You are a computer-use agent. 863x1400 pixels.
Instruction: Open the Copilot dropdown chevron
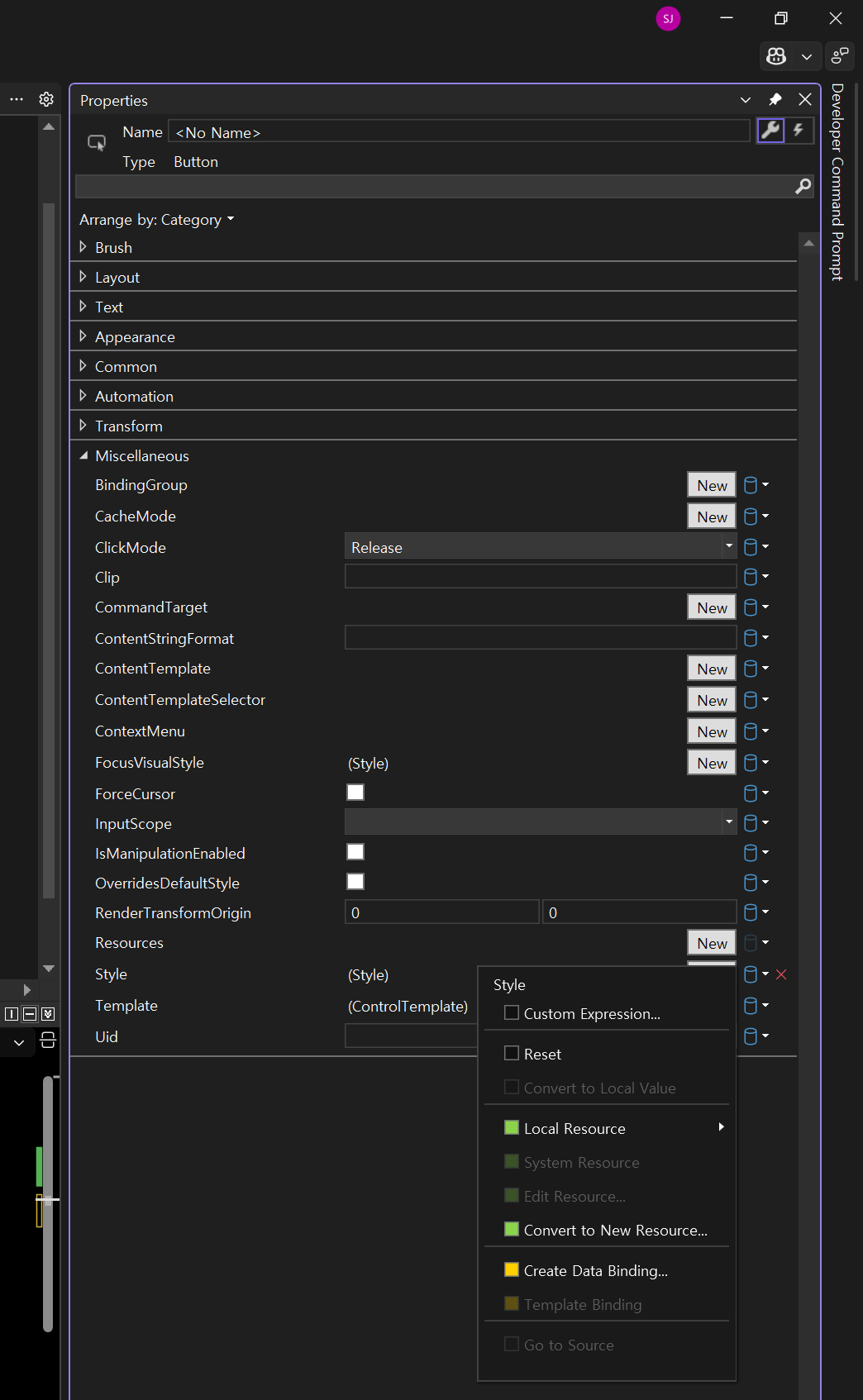(807, 57)
